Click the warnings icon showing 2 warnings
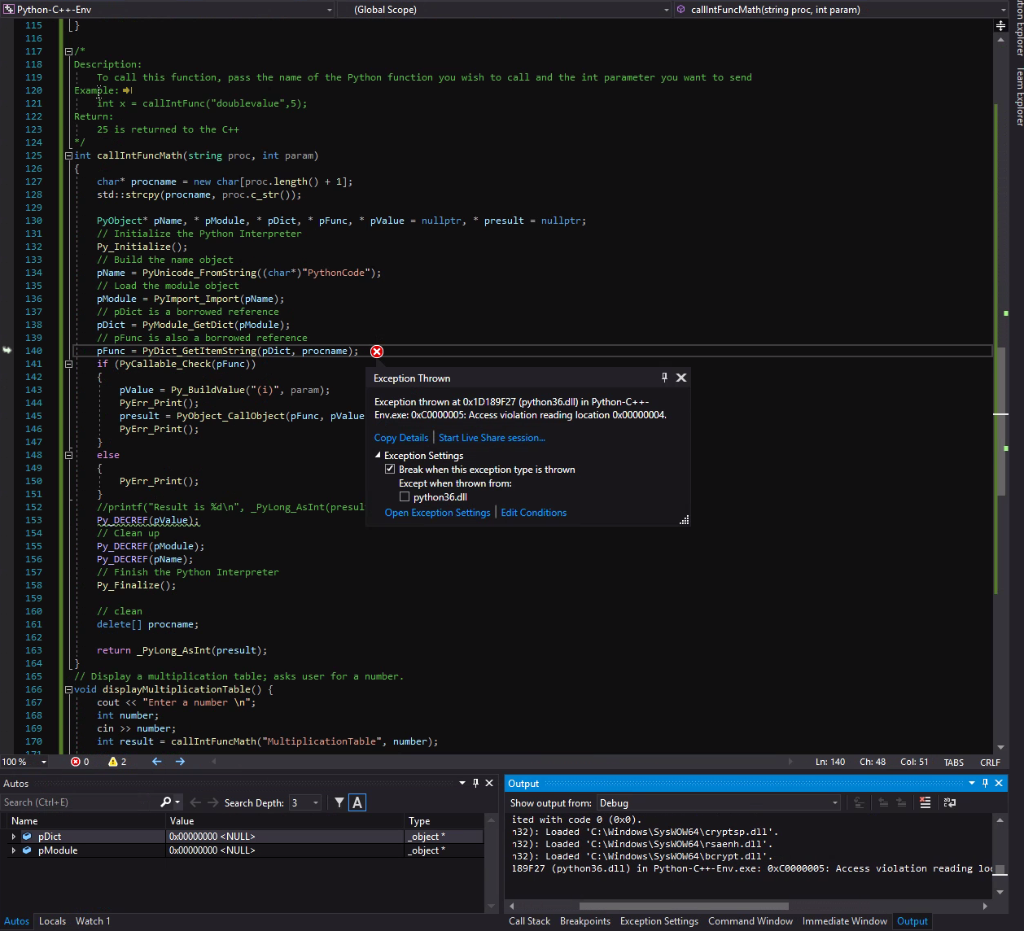The image size is (1024, 931). point(113,762)
